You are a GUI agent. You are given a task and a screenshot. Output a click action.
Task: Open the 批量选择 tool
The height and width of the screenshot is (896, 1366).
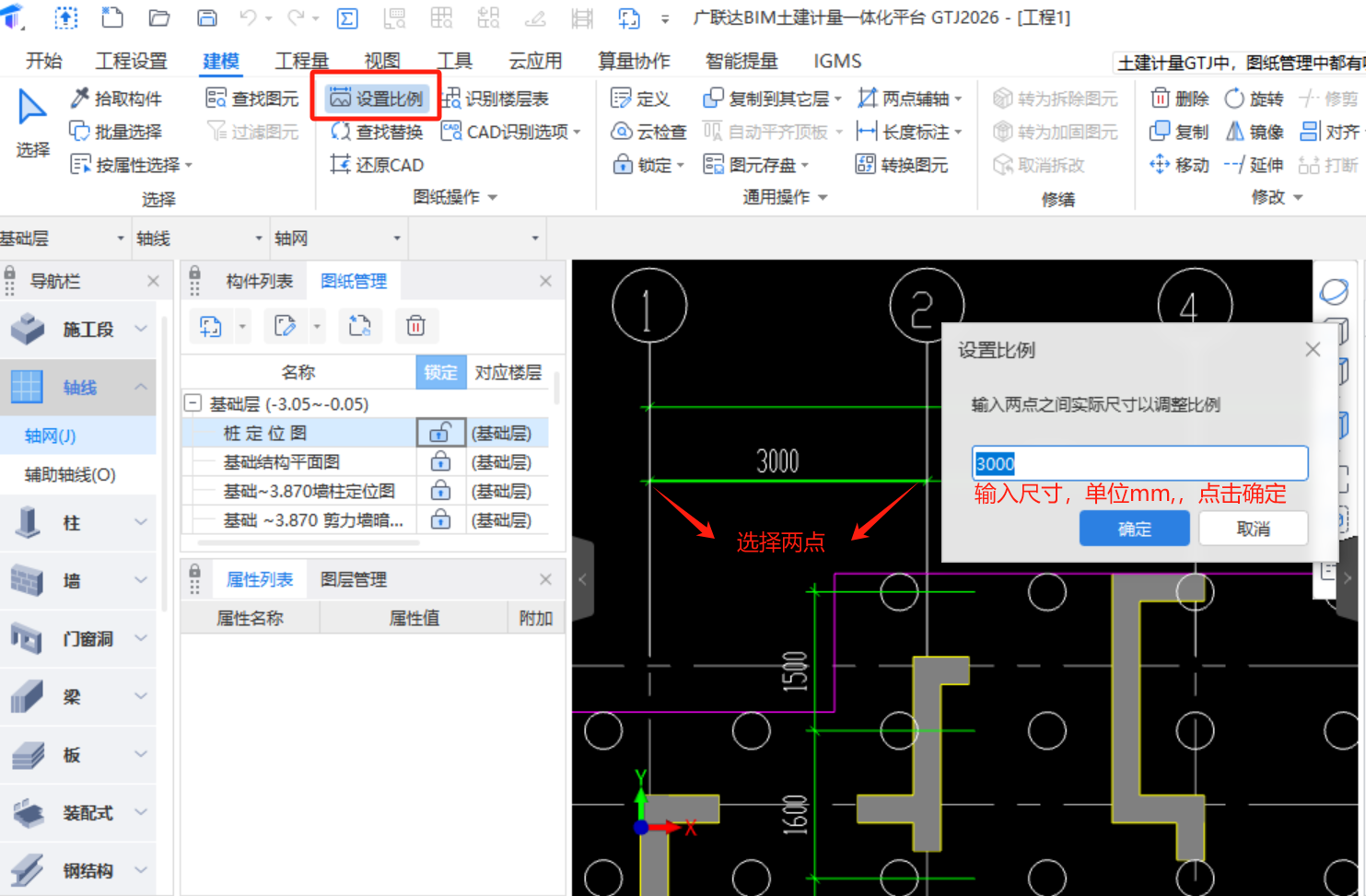click(116, 132)
